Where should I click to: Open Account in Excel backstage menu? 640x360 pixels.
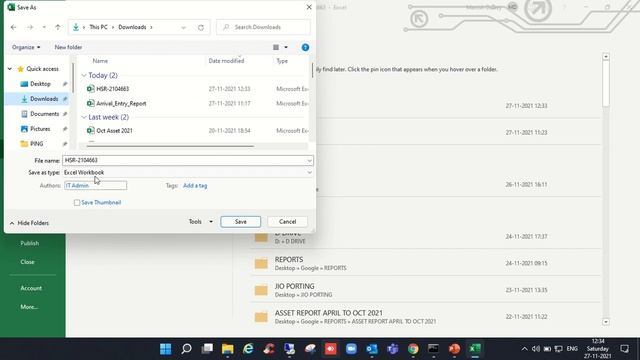tap(31, 288)
